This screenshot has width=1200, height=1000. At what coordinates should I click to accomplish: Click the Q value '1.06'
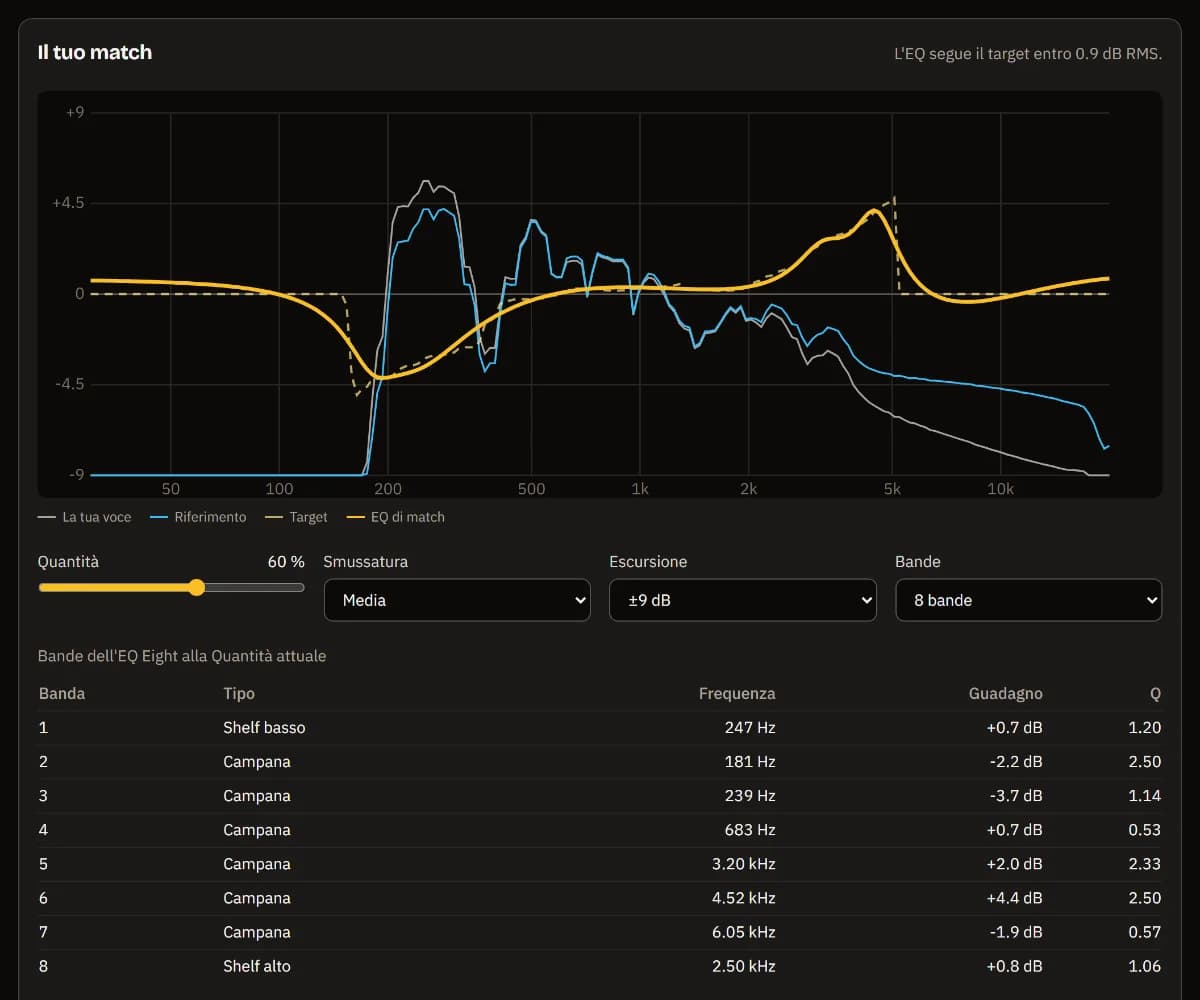click(1145, 966)
